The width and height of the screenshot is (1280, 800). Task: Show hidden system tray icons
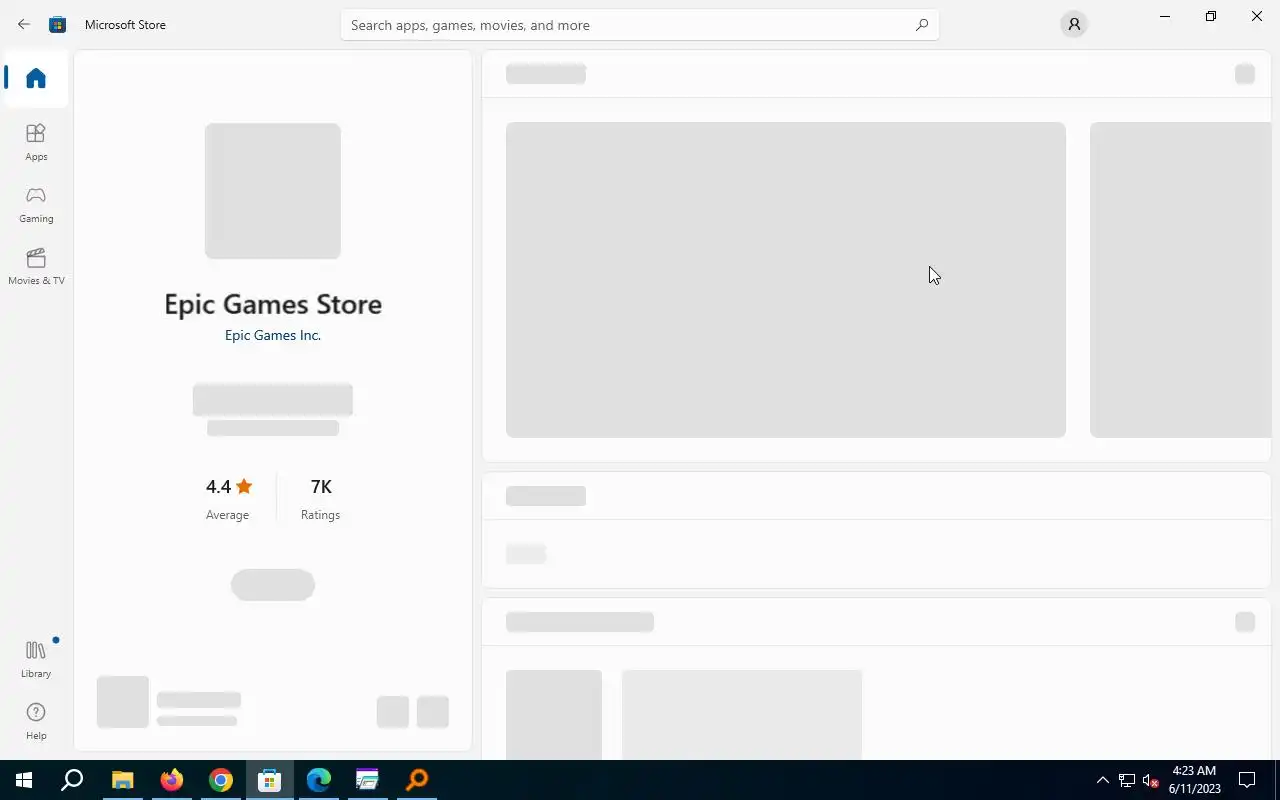1102,780
